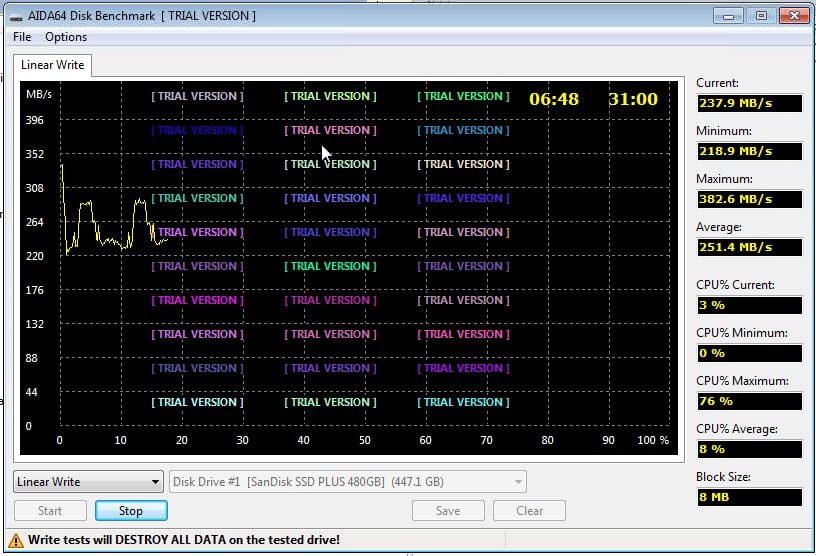
Task: Click the elapsed time 06:48 on graph
Action: click(x=554, y=99)
